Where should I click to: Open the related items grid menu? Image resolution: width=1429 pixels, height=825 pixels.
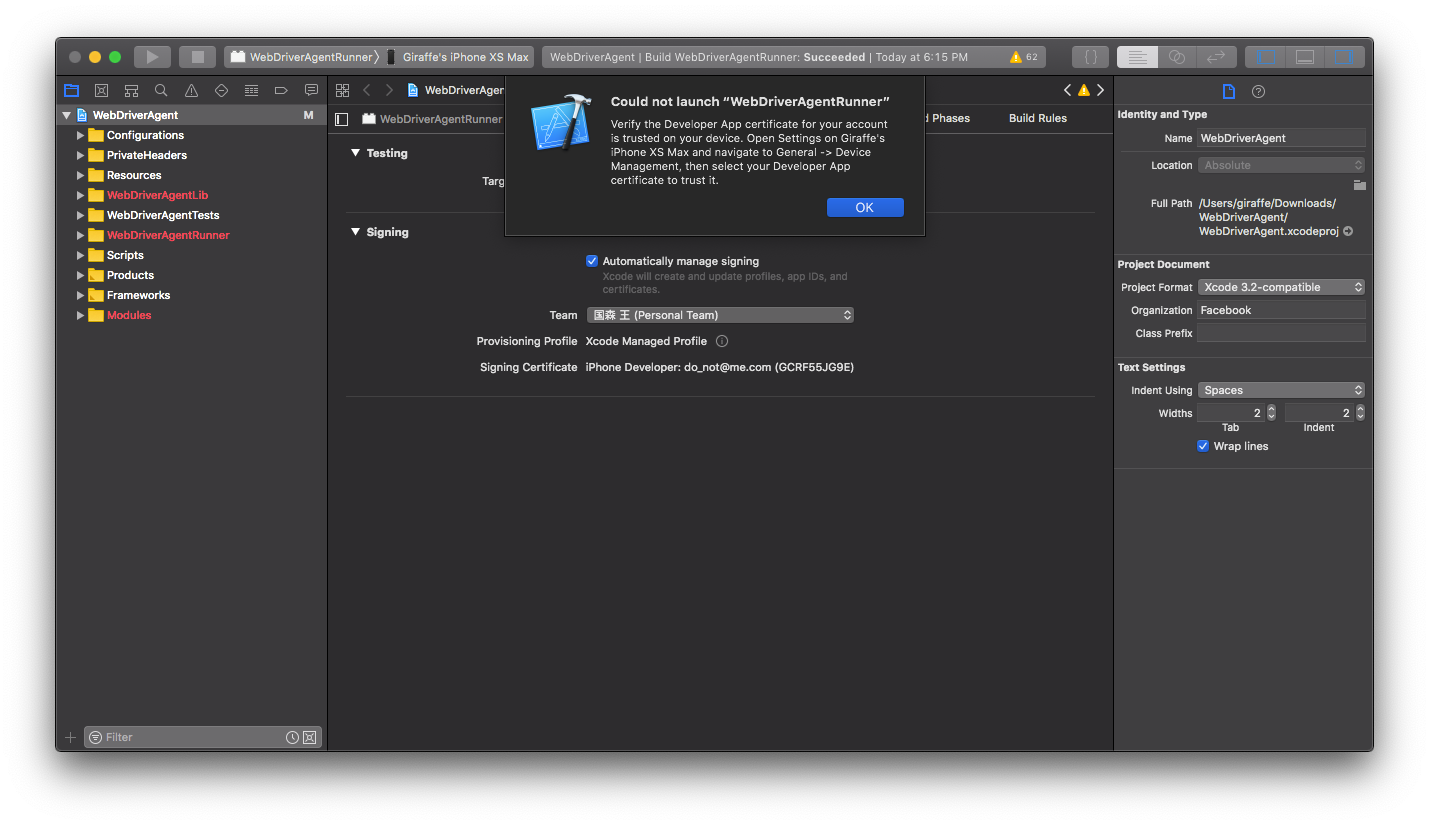(342, 90)
